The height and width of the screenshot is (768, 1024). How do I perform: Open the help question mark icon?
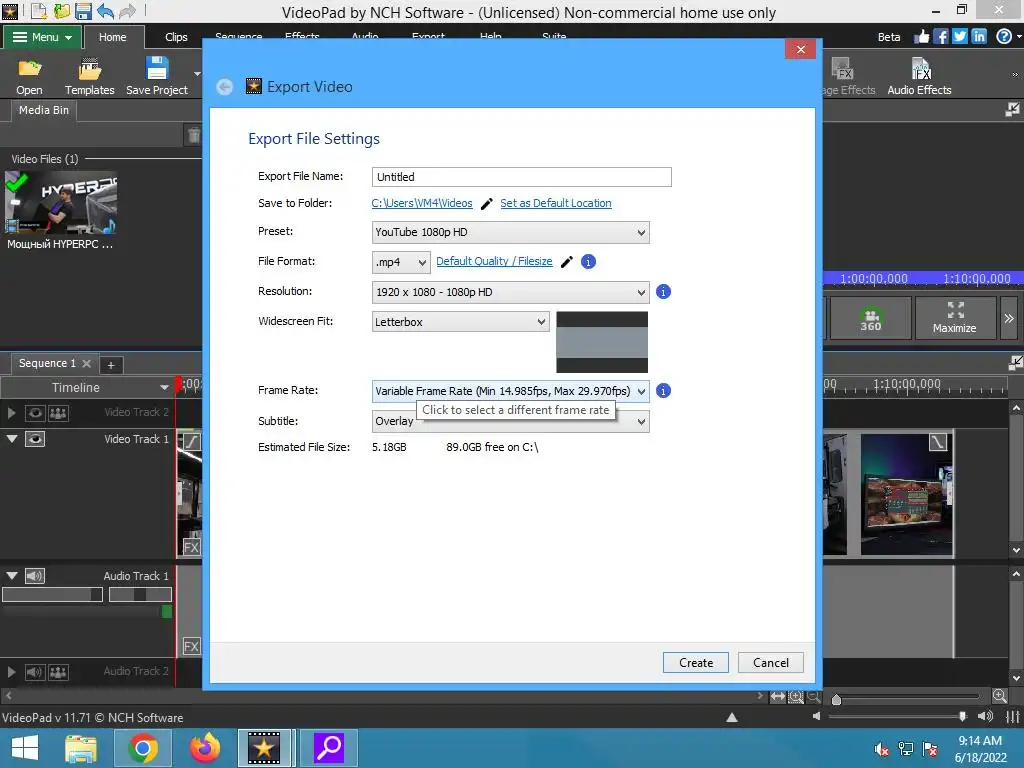click(1004, 37)
